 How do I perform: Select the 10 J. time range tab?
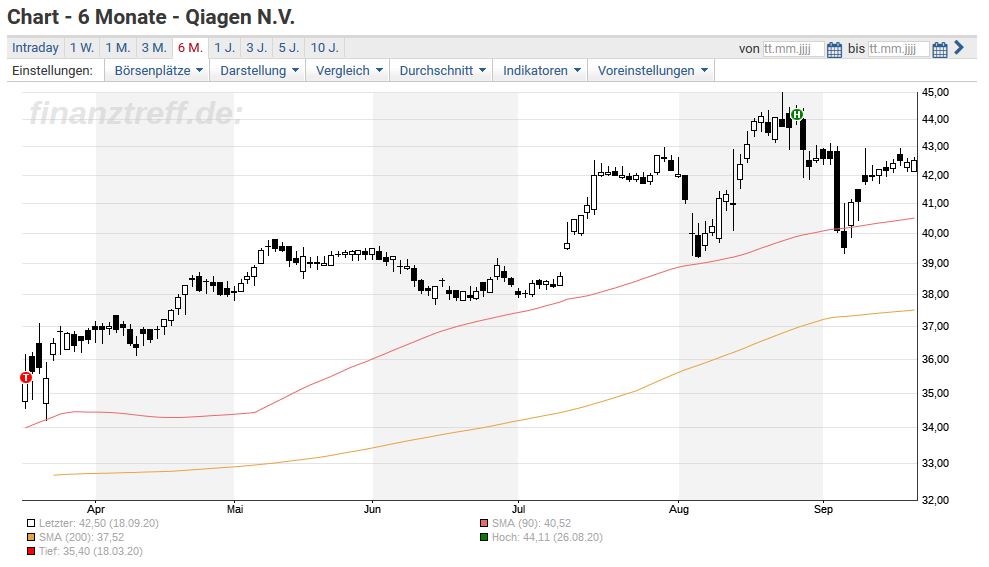pos(325,48)
